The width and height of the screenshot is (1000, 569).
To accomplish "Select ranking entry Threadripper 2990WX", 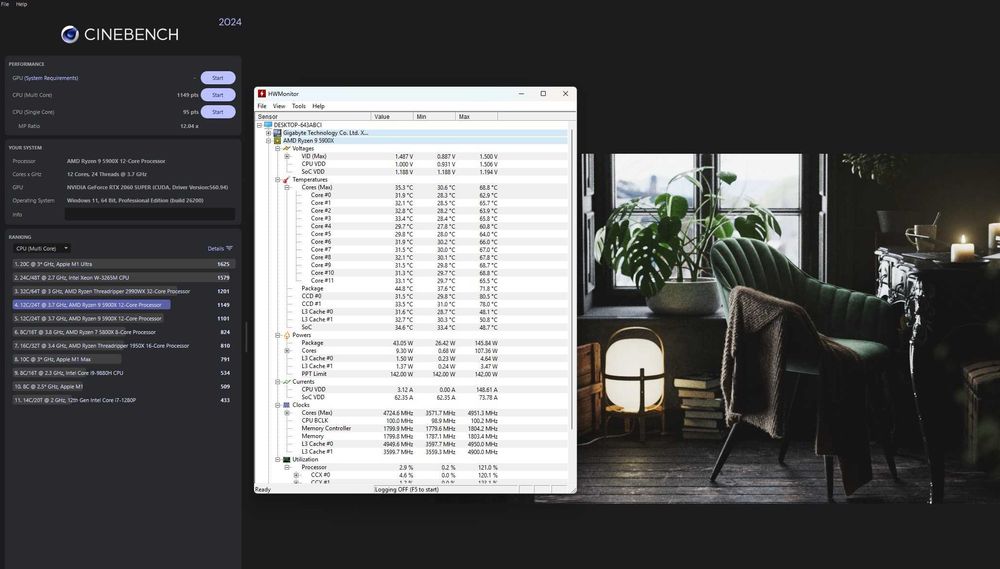I will (123, 292).
